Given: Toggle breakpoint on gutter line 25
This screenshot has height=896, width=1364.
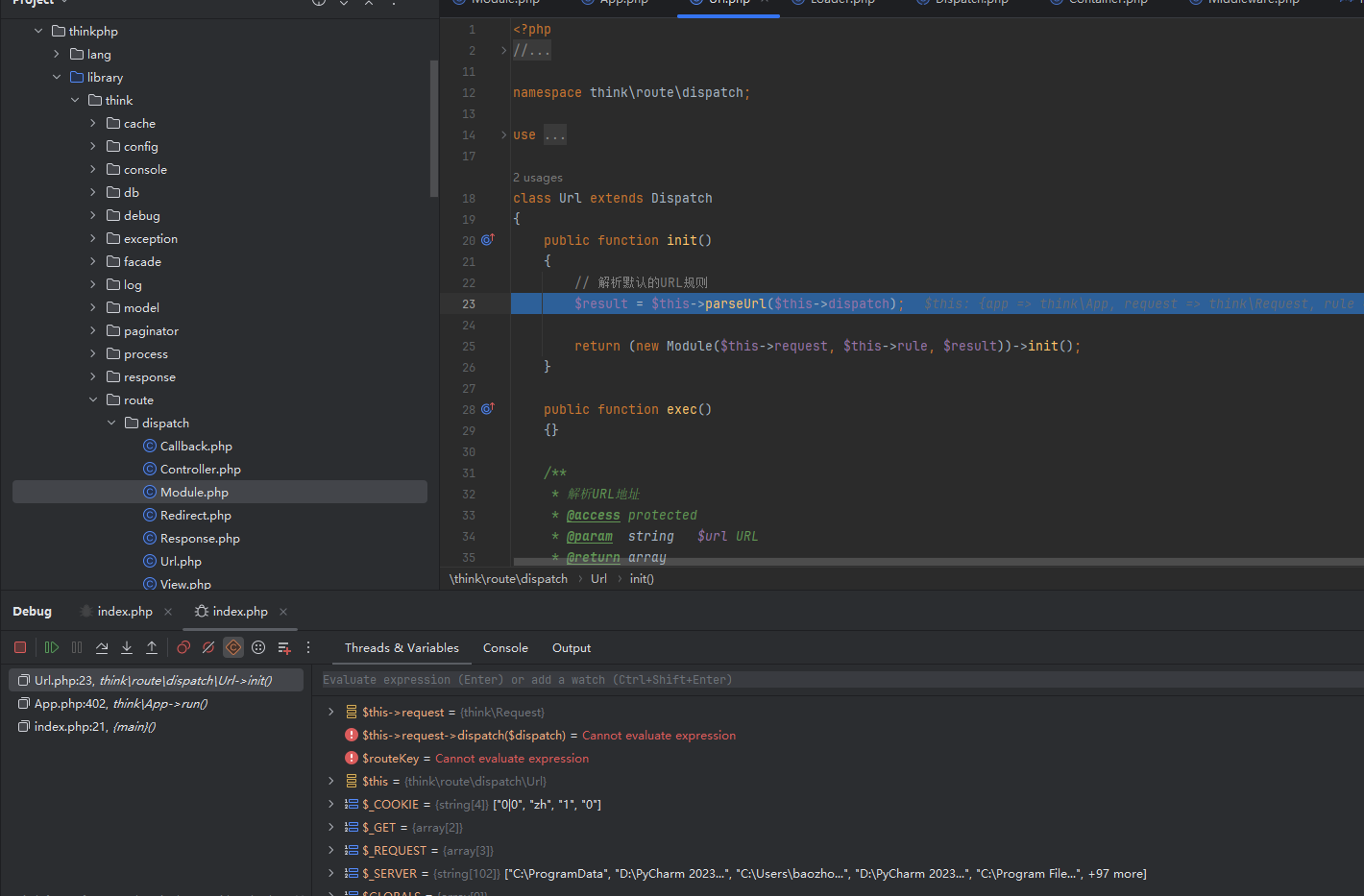Looking at the screenshot, I should pos(469,346).
